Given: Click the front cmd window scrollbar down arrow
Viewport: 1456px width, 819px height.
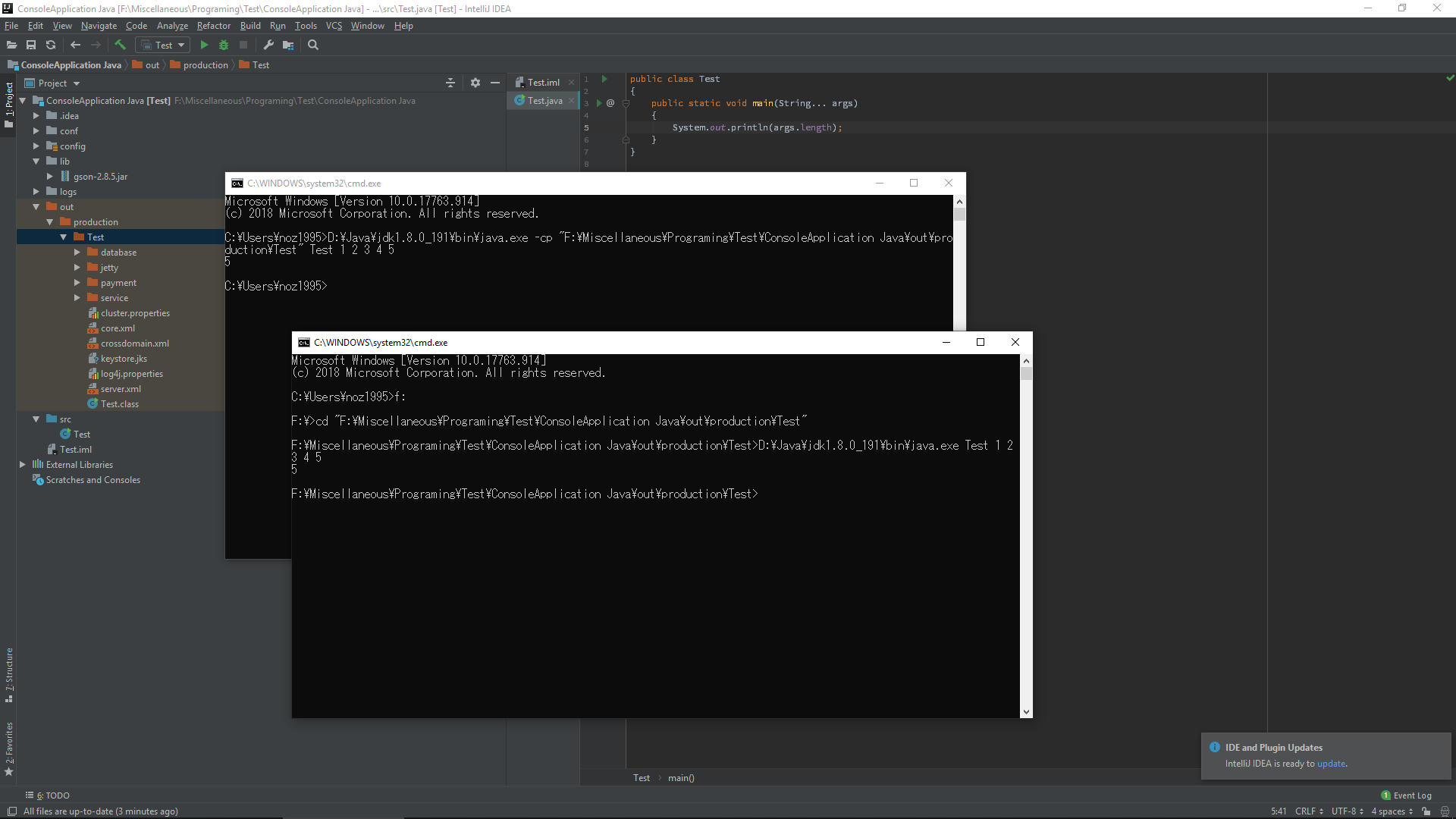Looking at the screenshot, I should coord(1026,711).
